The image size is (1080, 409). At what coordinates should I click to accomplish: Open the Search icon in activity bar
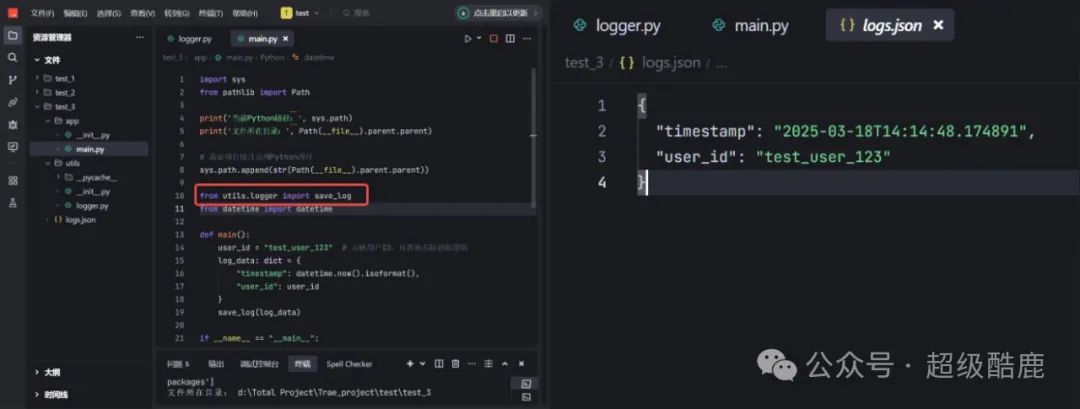pos(13,57)
